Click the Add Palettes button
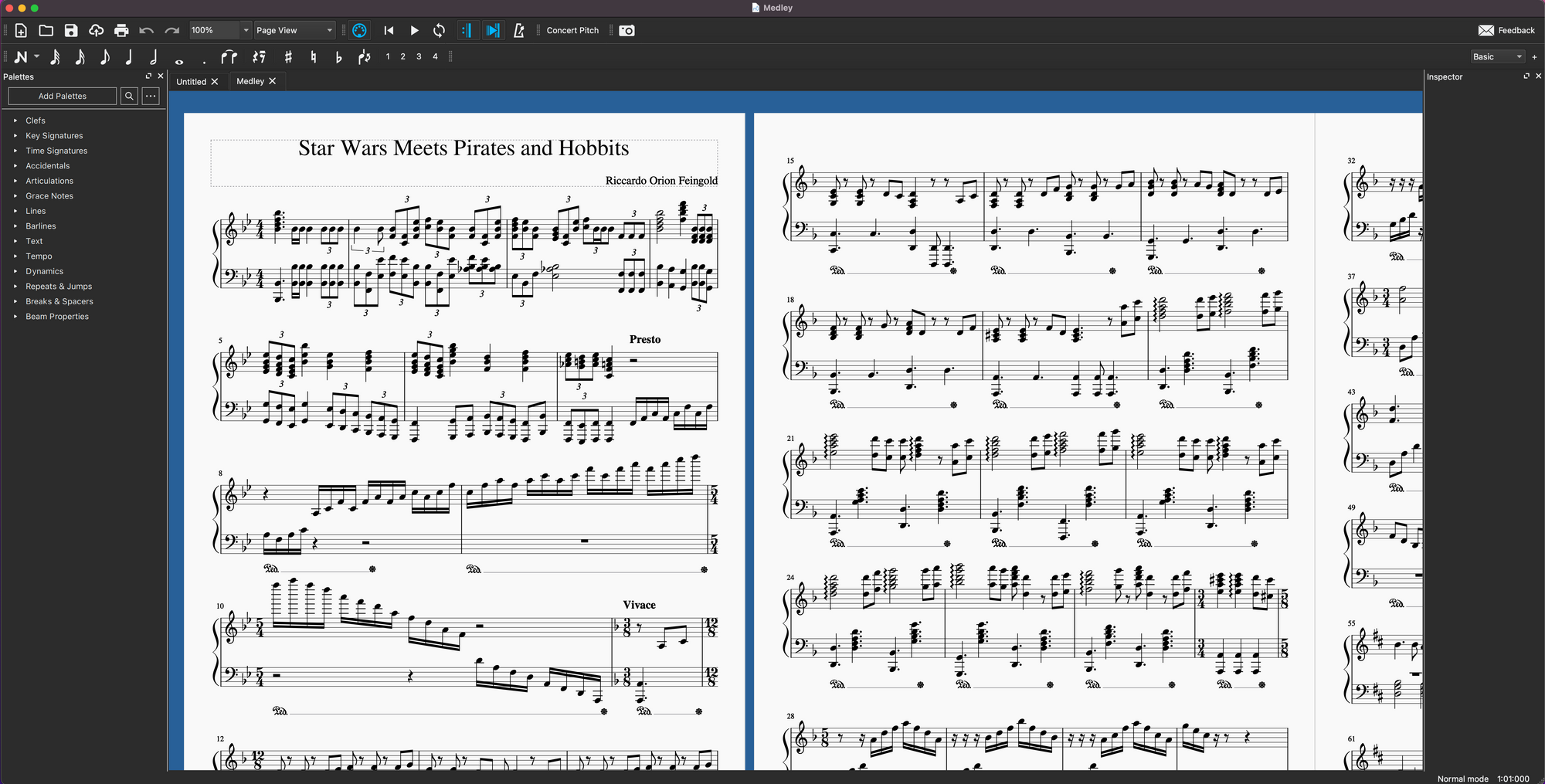 tap(63, 96)
